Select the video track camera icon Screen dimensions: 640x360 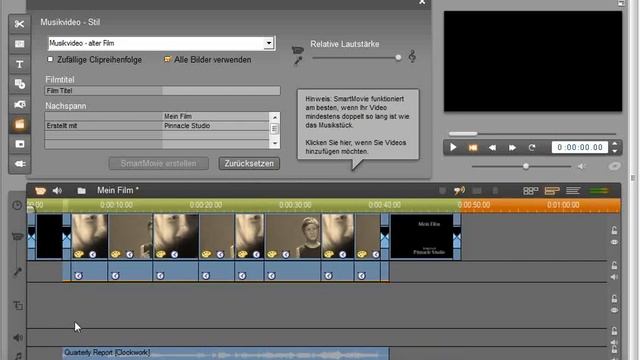pos(17,237)
